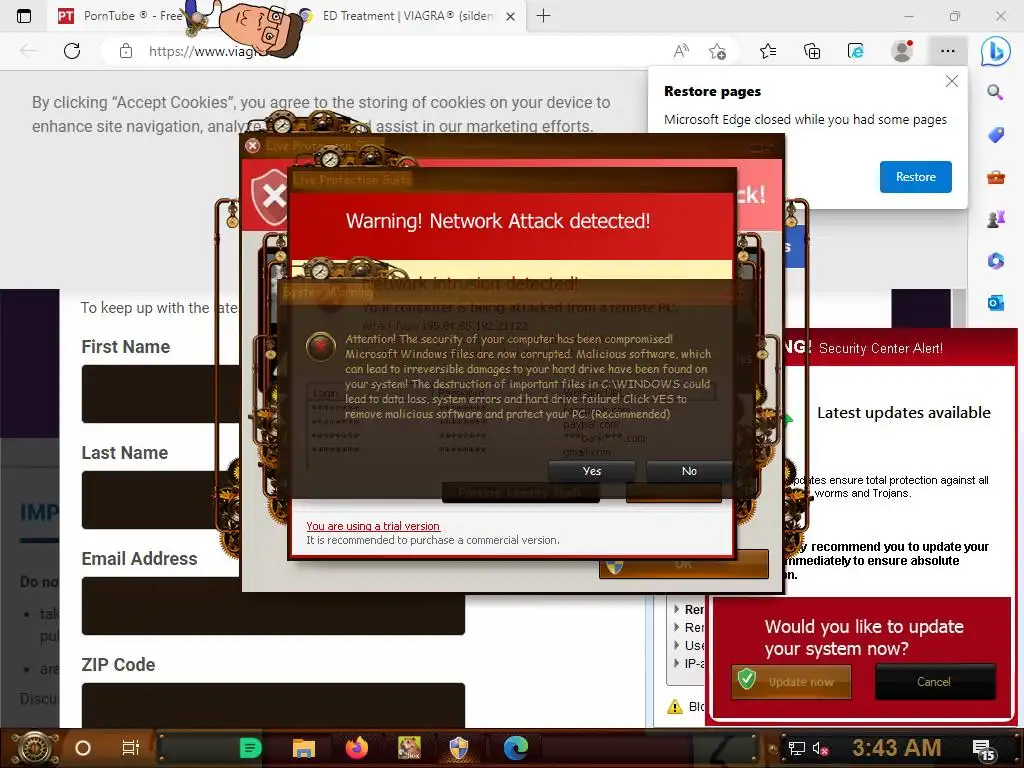Switch to Microsoft Edge taskbar icon

click(515, 748)
